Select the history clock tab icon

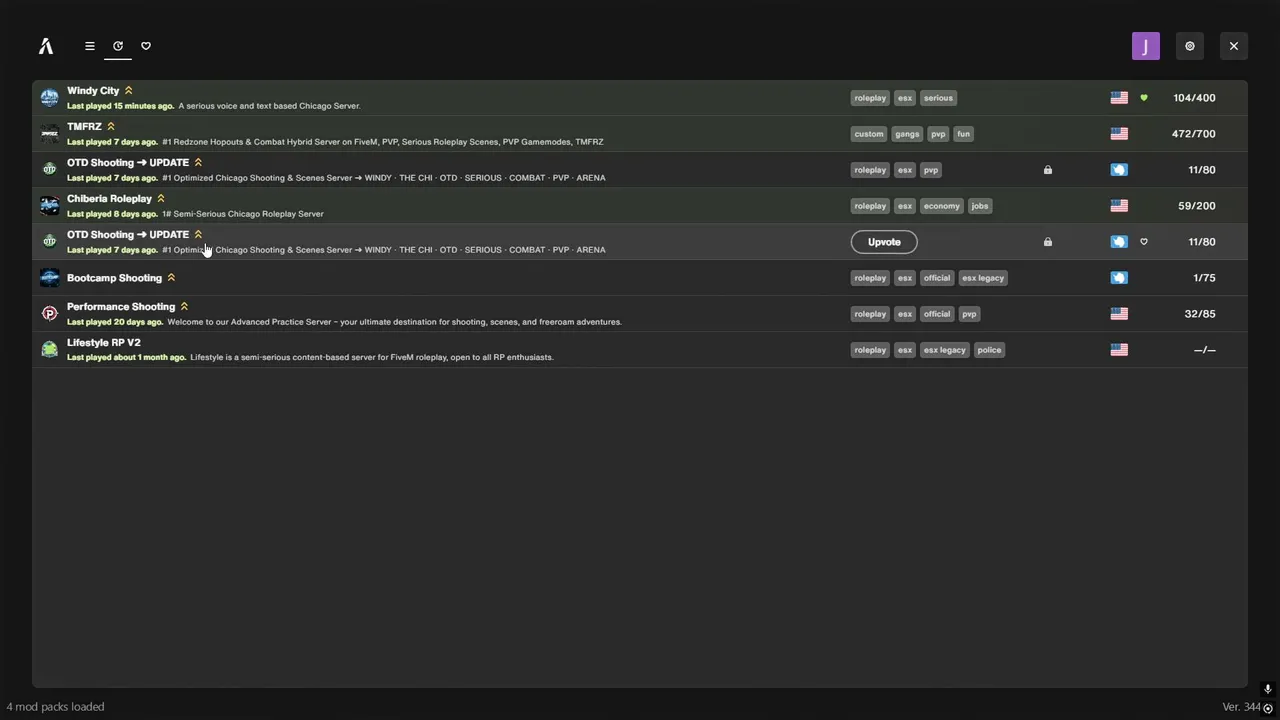[x=118, y=46]
